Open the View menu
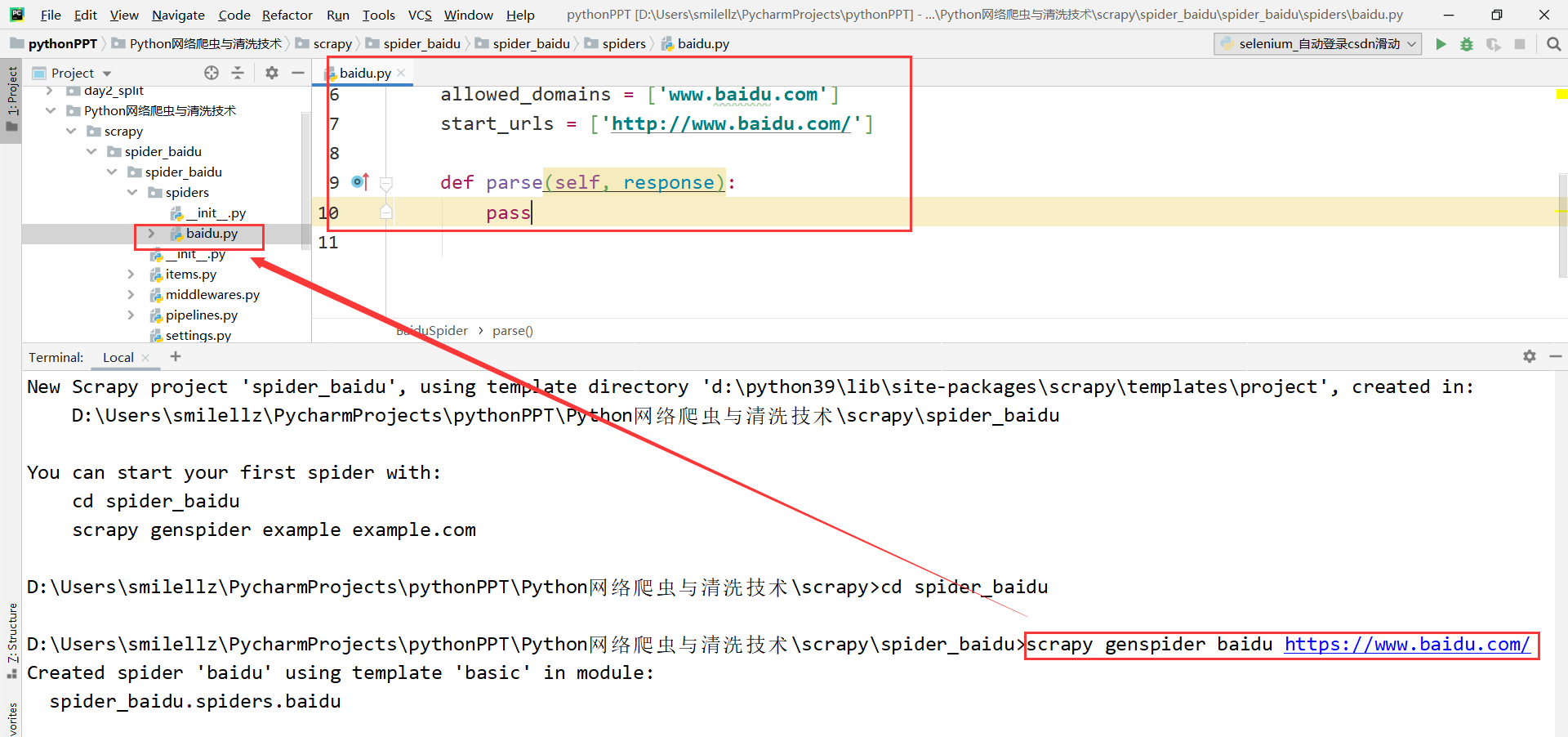This screenshot has height=737, width=1568. tap(124, 15)
